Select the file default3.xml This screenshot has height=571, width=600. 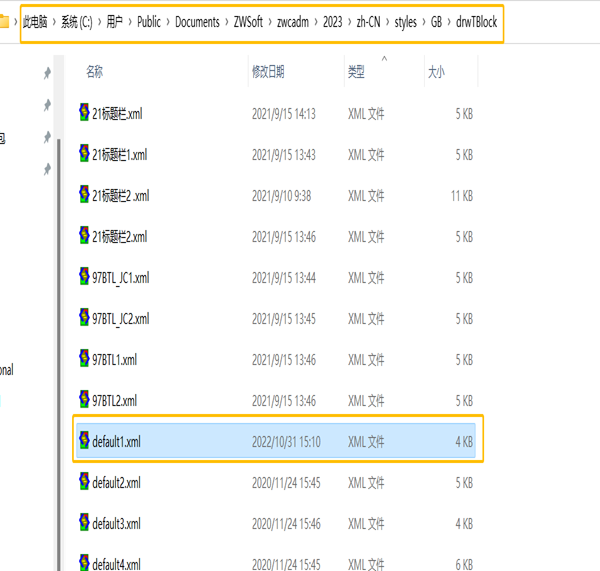point(116,524)
